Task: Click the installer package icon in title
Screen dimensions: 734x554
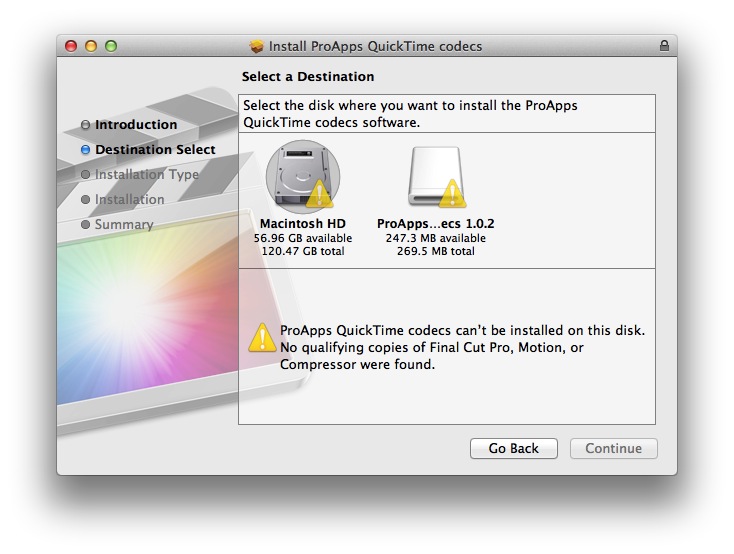Action: click(x=256, y=46)
